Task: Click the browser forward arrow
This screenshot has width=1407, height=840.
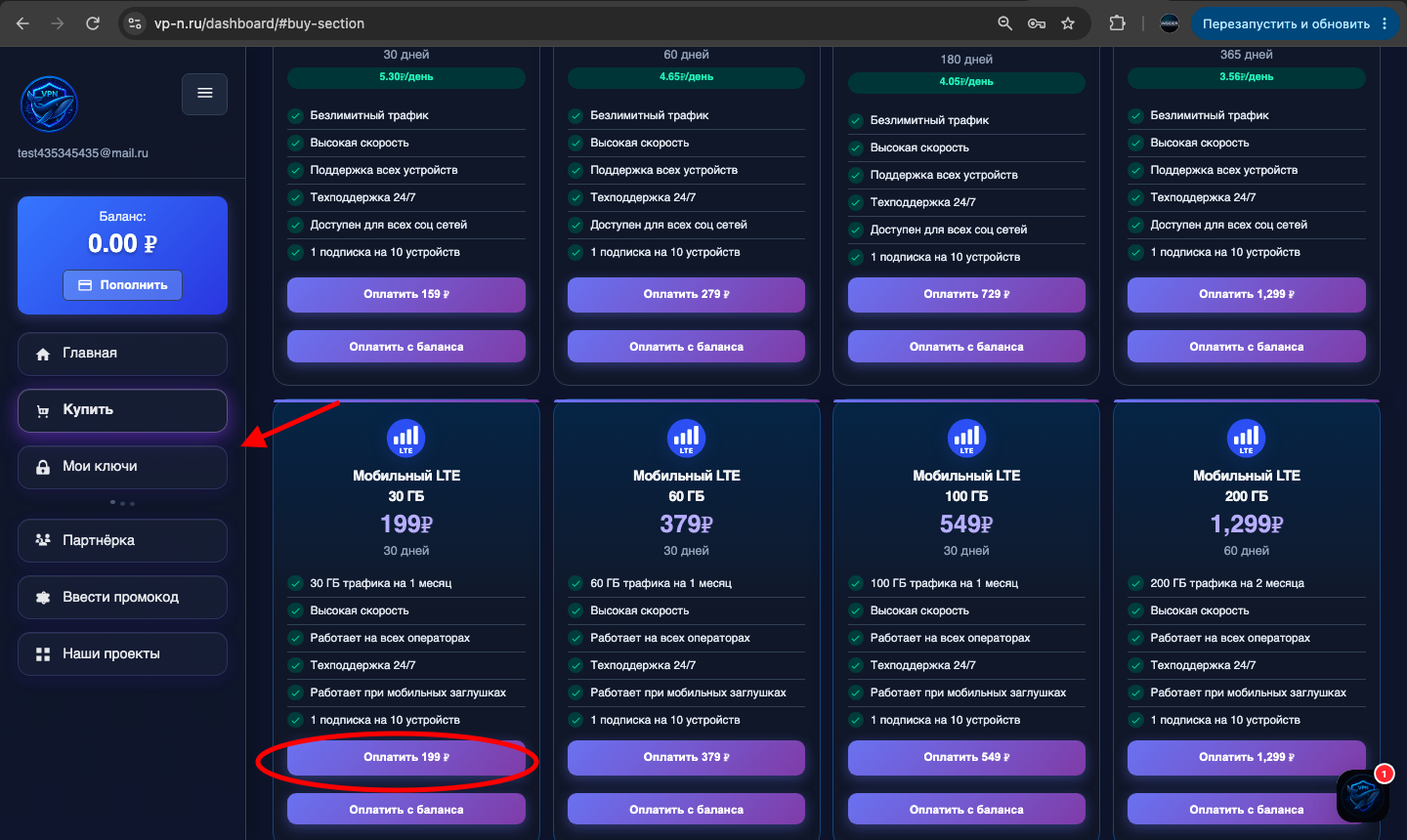Action: [x=58, y=23]
